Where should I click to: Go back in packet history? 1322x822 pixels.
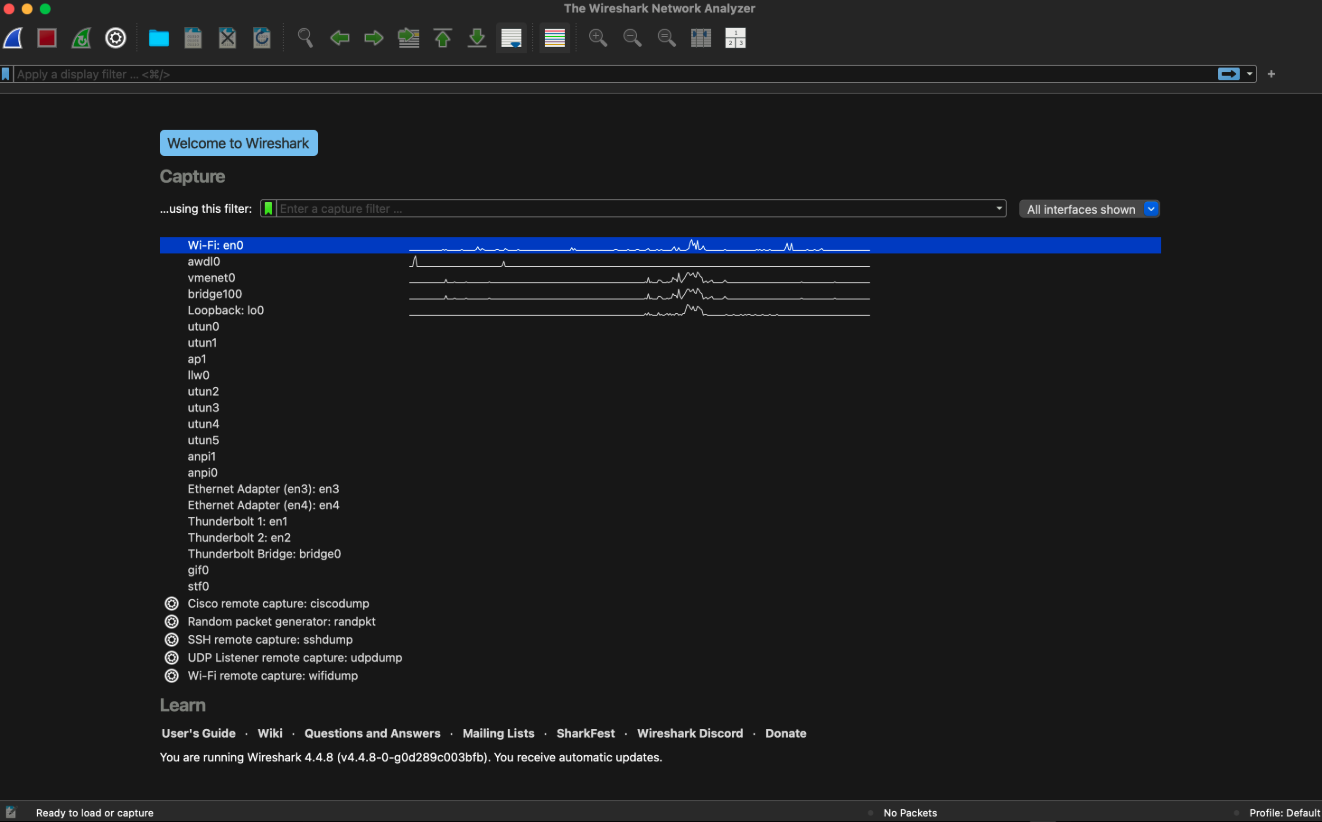[340, 38]
